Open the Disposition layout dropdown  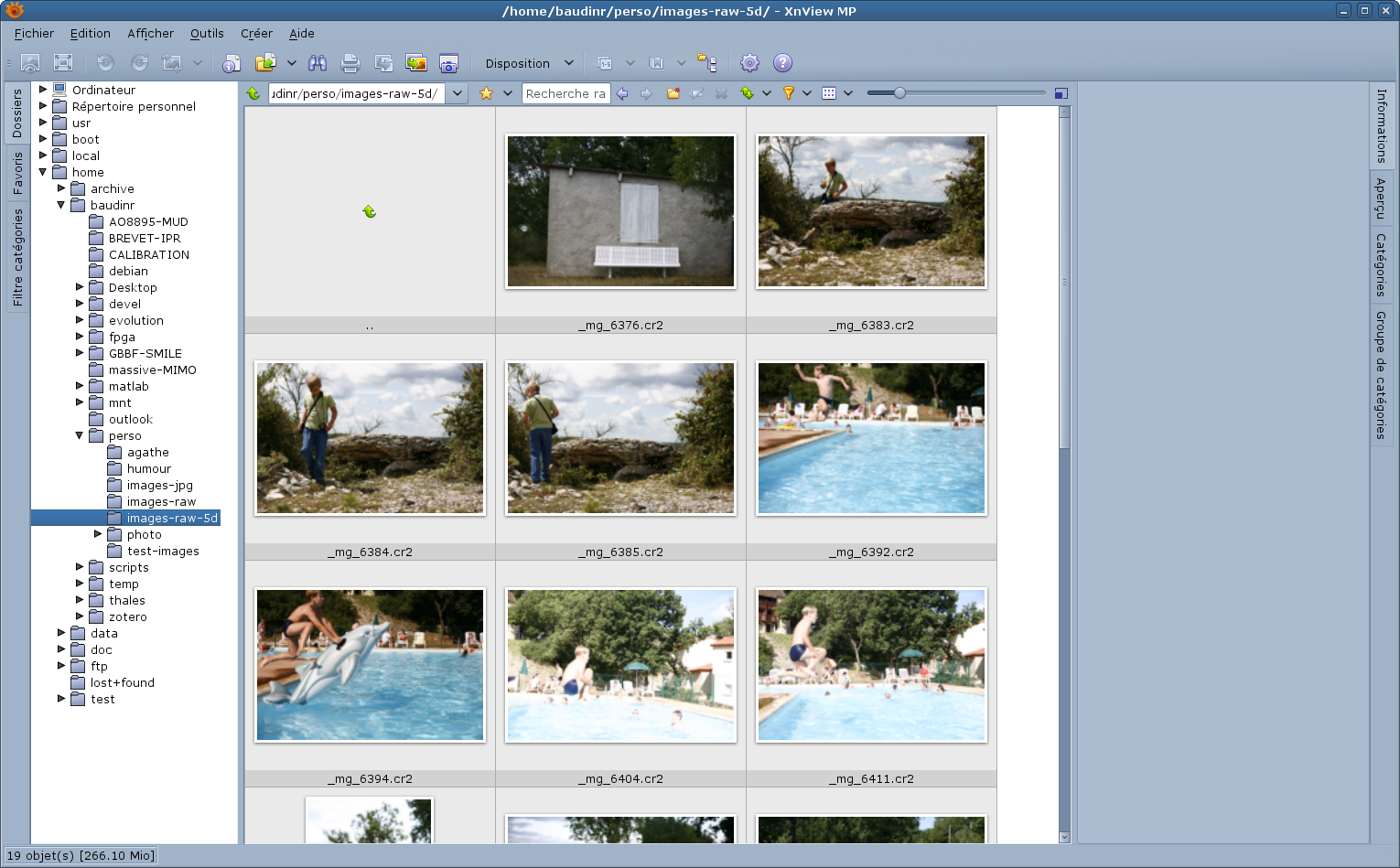529,63
